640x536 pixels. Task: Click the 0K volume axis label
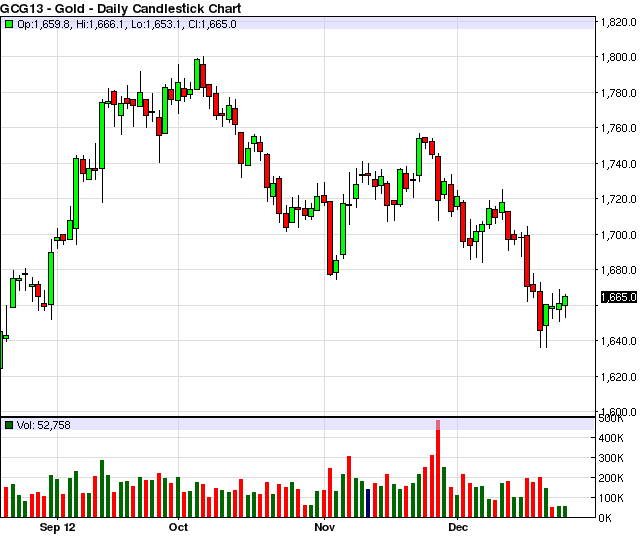point(605,518)
